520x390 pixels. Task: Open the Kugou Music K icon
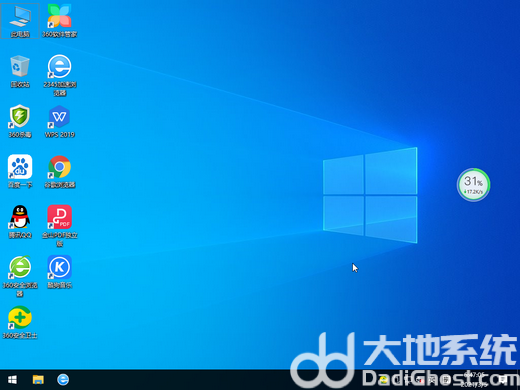coord(60,272)
